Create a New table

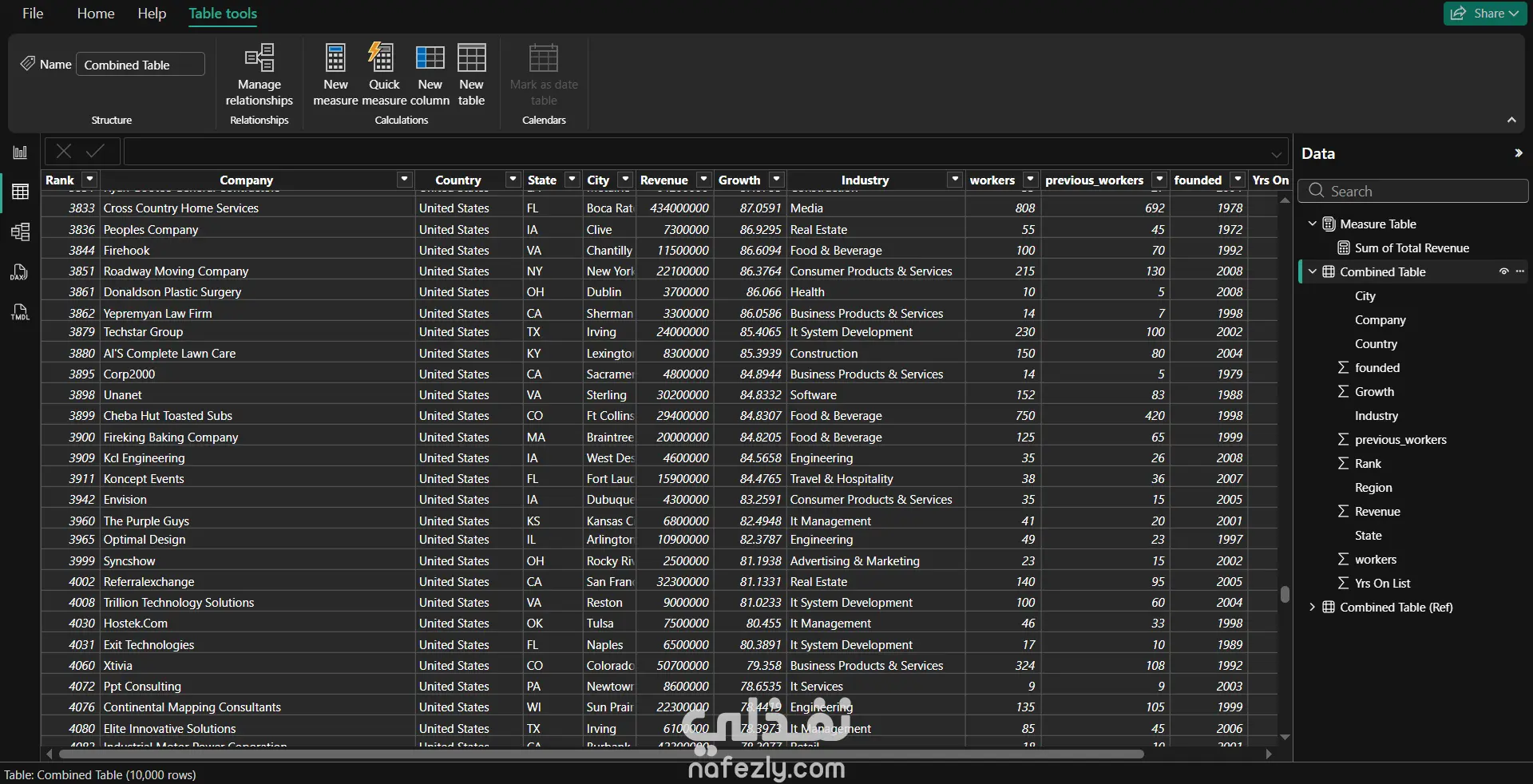[x=471, y=75]
